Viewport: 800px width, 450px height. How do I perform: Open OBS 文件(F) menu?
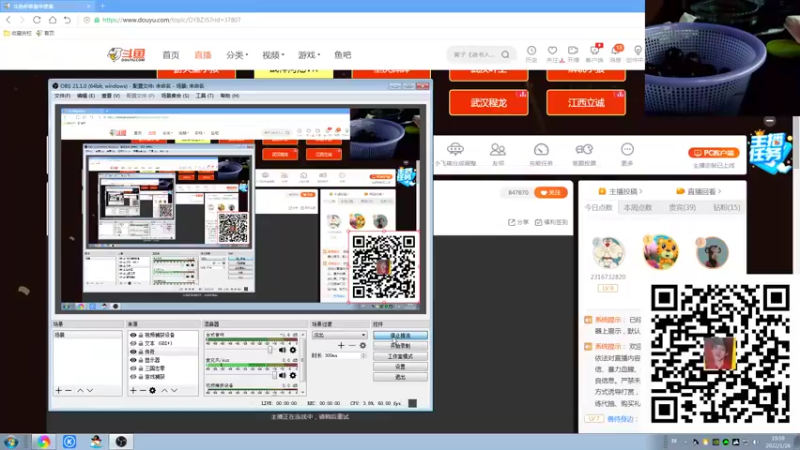(x=62, y=96)
